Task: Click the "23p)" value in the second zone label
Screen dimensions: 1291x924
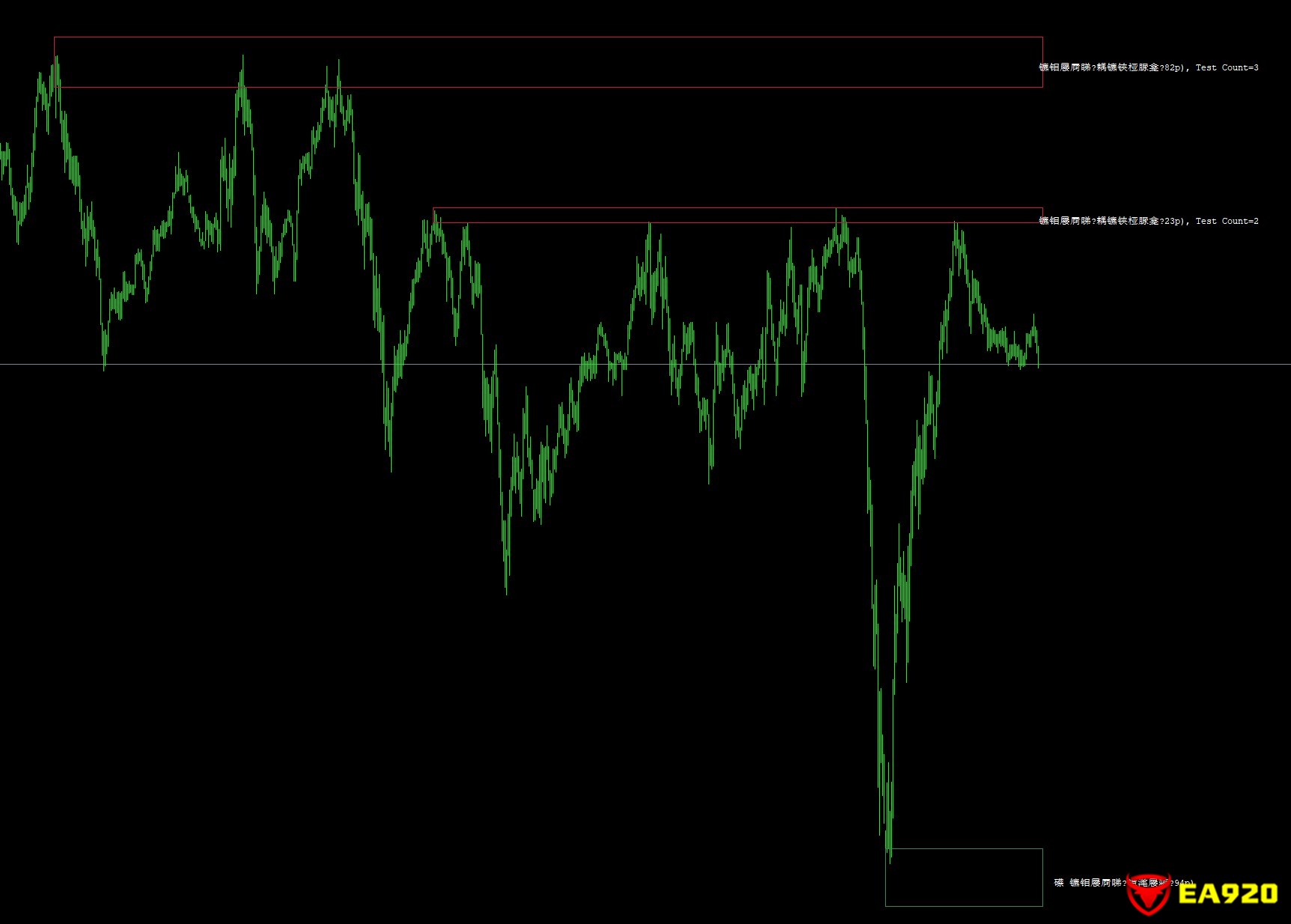Action: 1173,221
